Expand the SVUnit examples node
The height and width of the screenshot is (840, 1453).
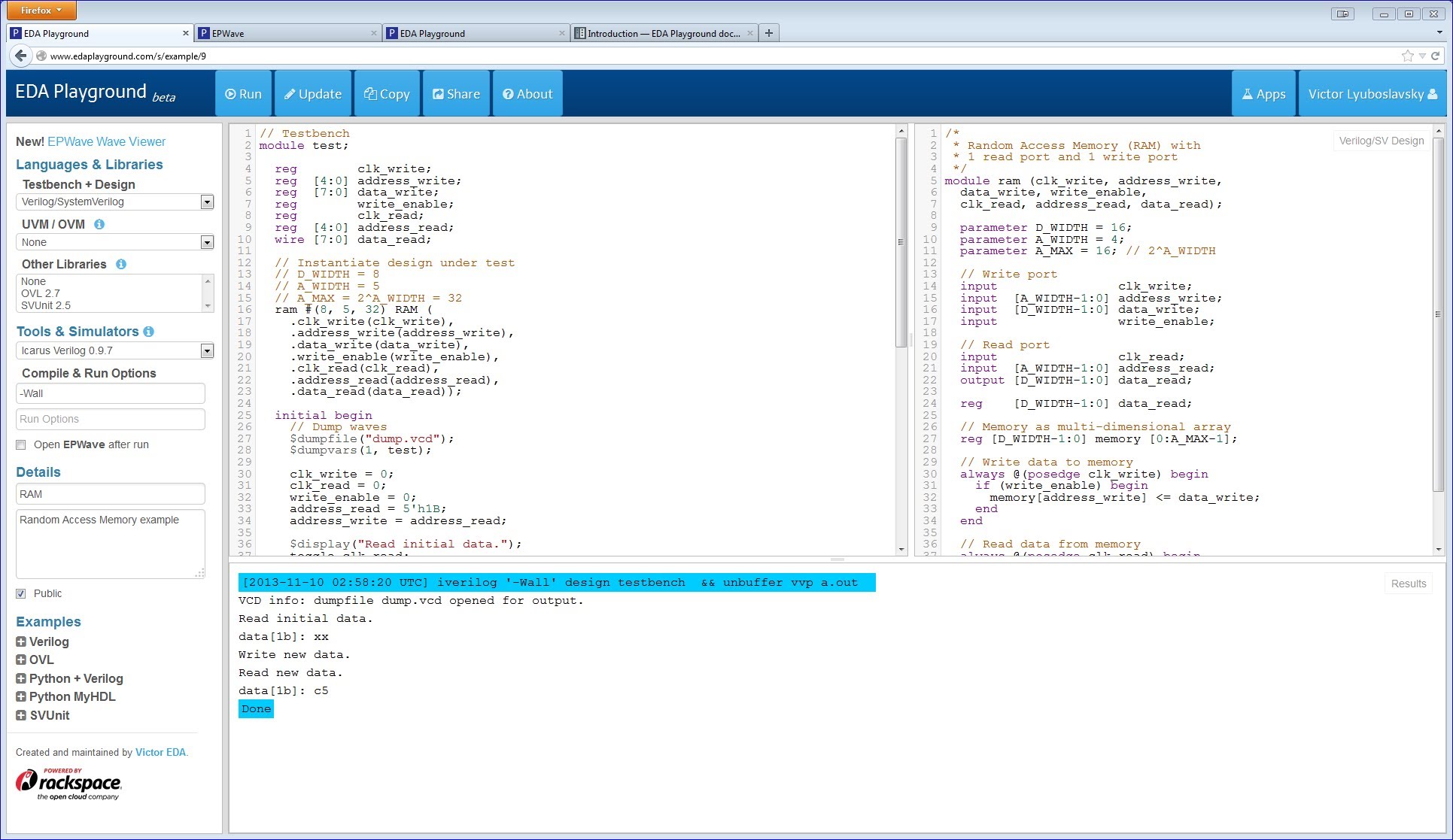(x=21, y=715)
